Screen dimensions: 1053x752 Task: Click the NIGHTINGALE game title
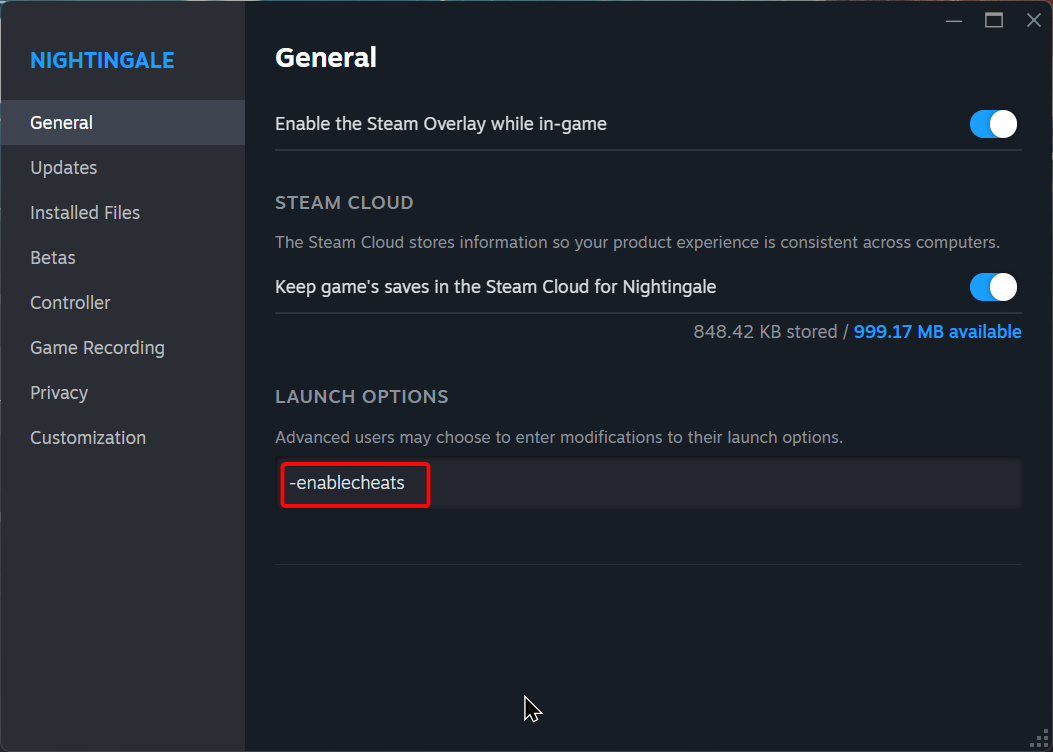pyautogui.click(x=102, y=61)
